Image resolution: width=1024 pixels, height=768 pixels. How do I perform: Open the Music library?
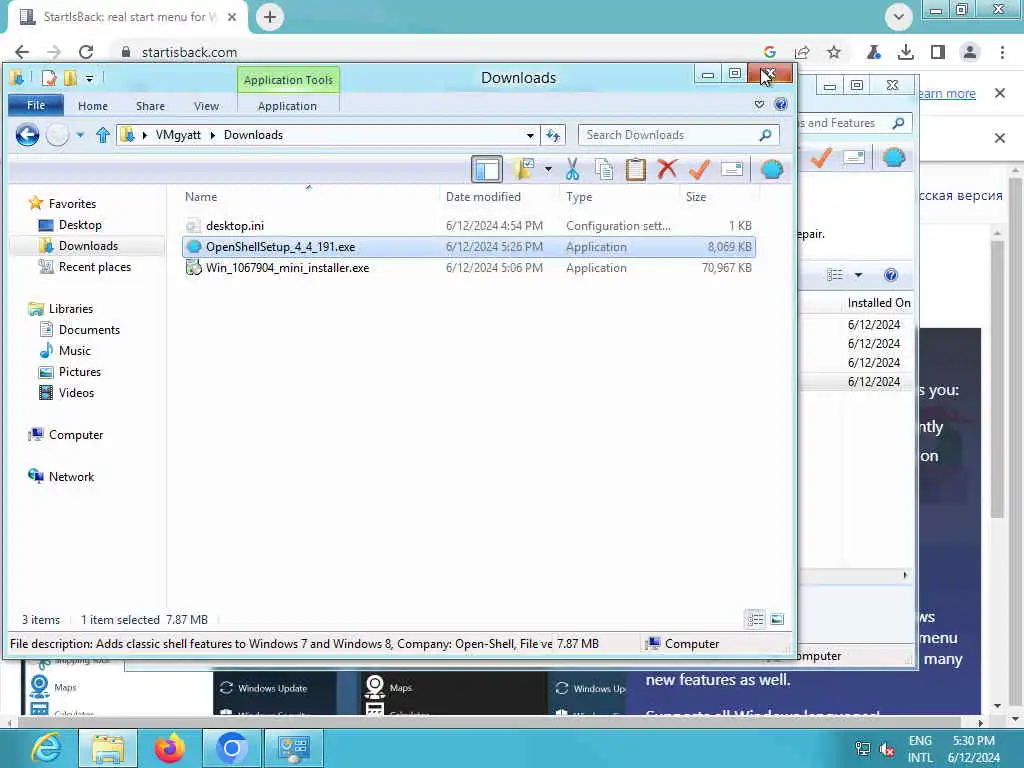coord(74,351)
